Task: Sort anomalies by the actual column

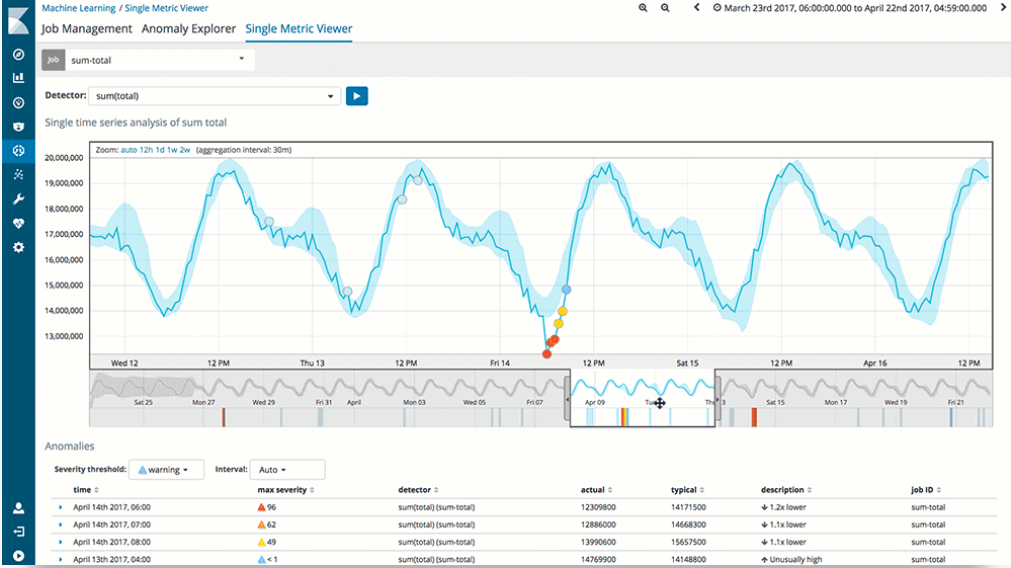Action: click(596, 490)
